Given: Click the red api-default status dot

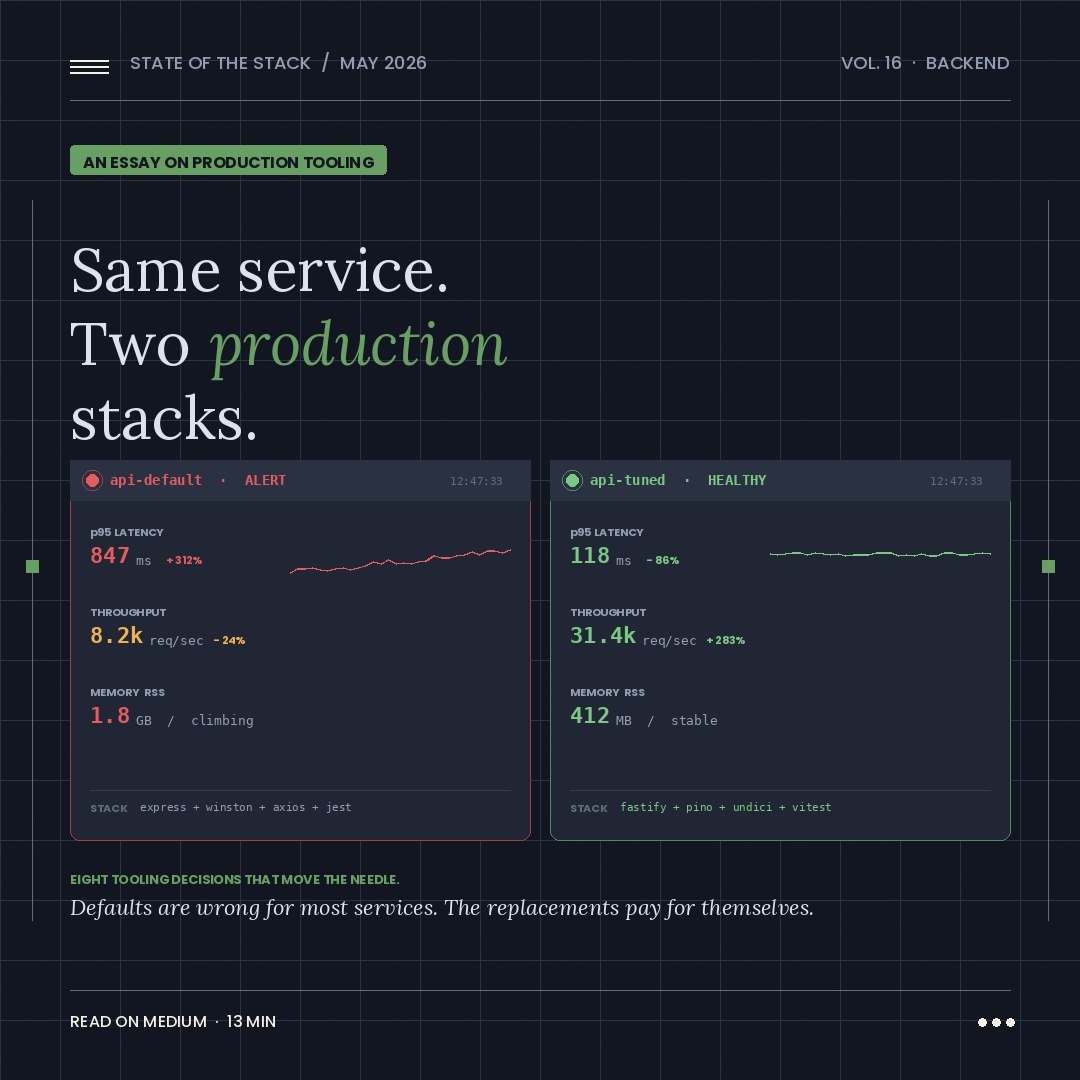Looking at the screenshot, I should point(92,481).
